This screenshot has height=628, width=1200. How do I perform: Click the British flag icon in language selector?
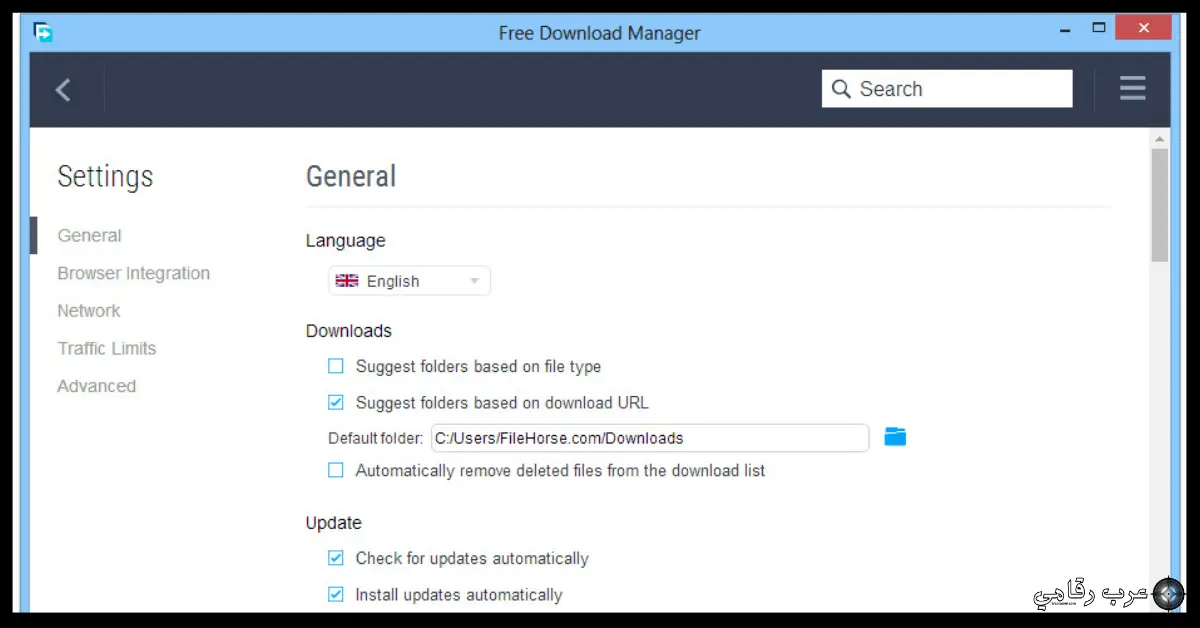pos(346,281)
